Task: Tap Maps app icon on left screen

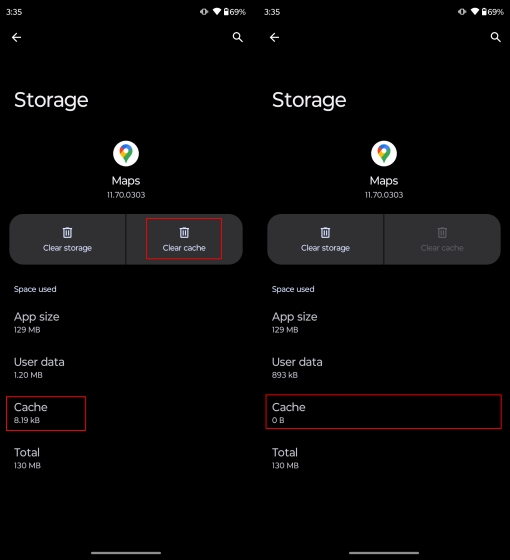Action: click(x=126, y=154)
